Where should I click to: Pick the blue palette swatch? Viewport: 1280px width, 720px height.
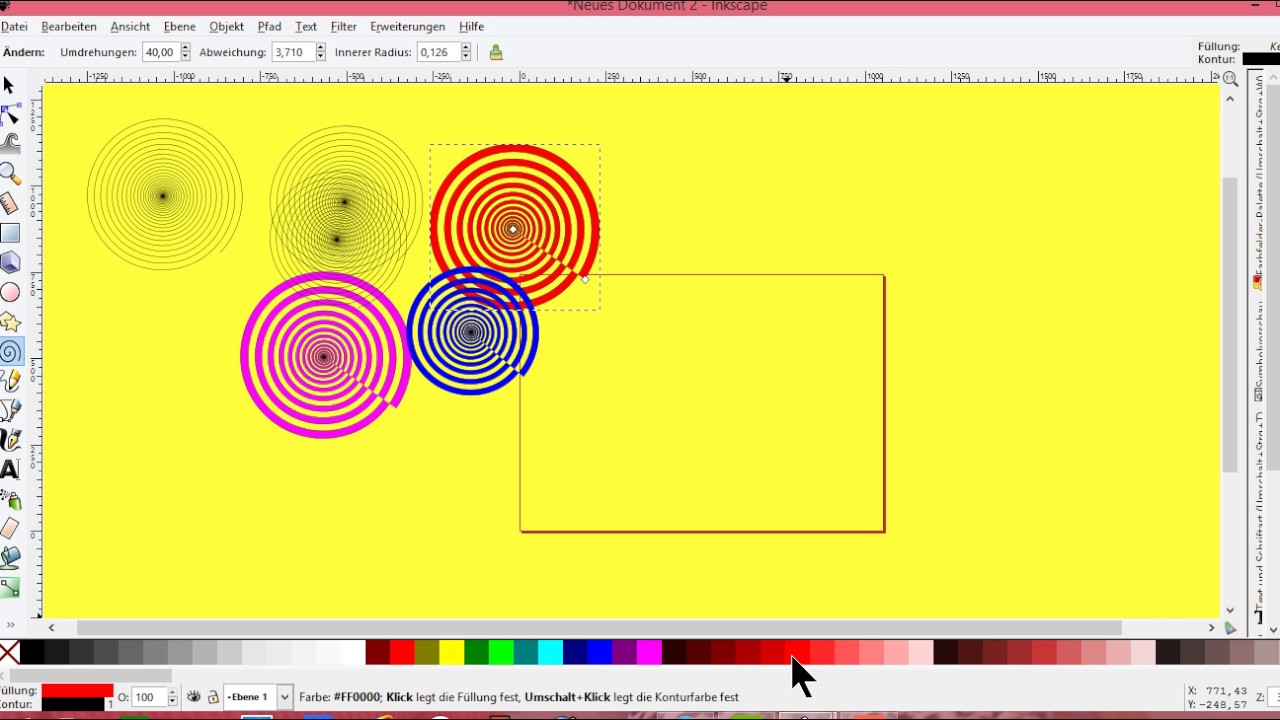click(599, 653)
